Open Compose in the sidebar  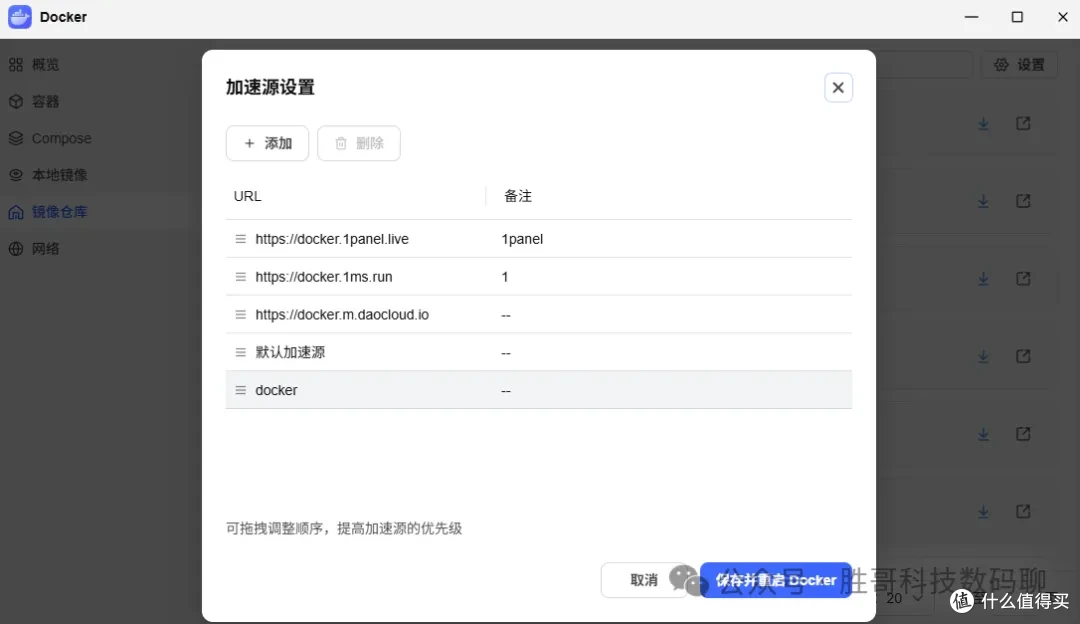tap(61, 138)
